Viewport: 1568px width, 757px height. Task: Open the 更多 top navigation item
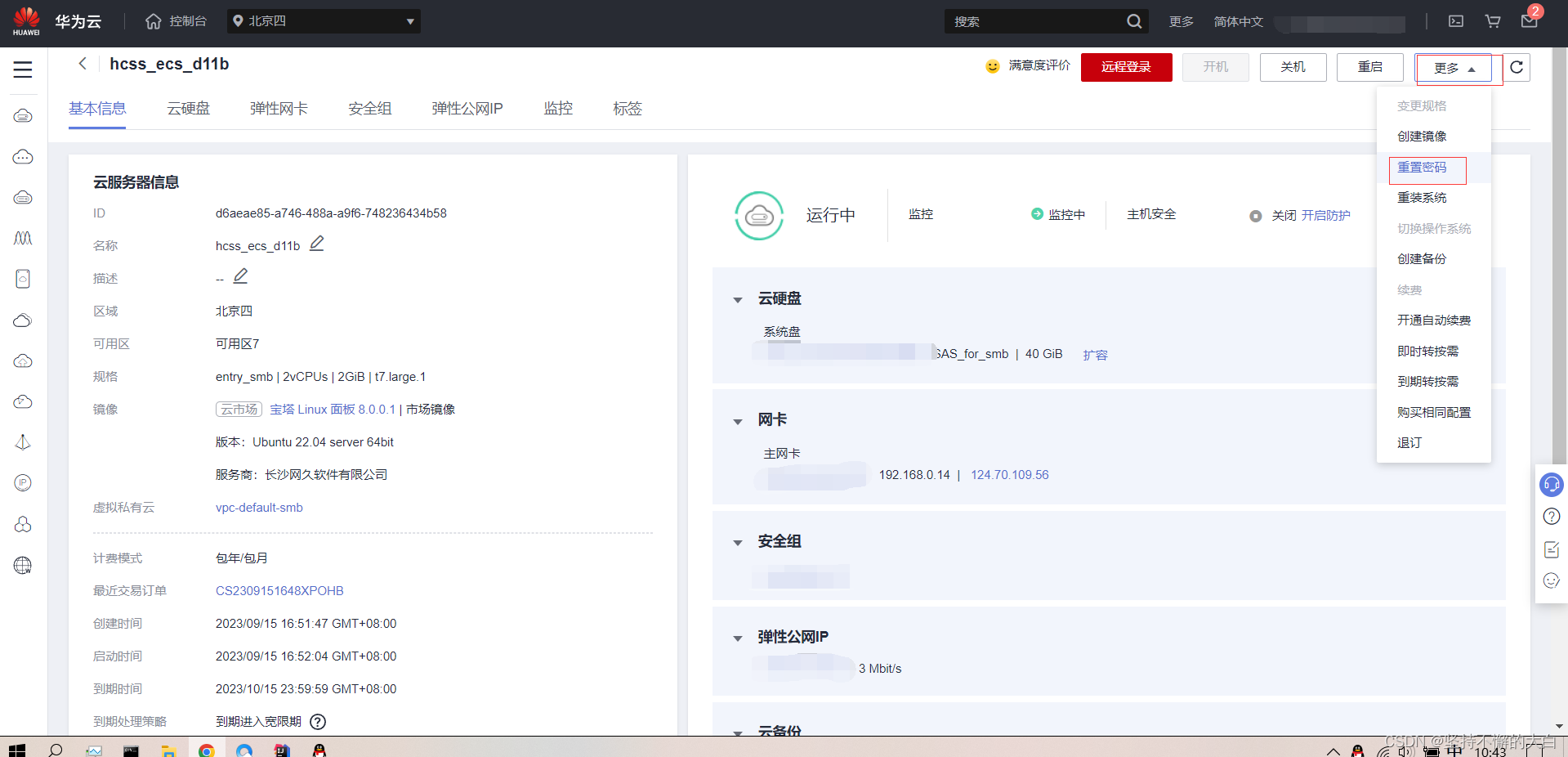click(1181, 22)
